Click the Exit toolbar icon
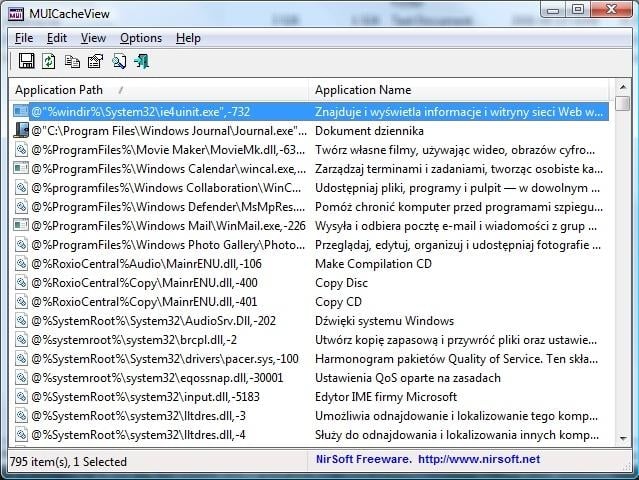Image resolution: width=639 pixels, height=480 pixels. pyautogui.click(x=141, y=61)
